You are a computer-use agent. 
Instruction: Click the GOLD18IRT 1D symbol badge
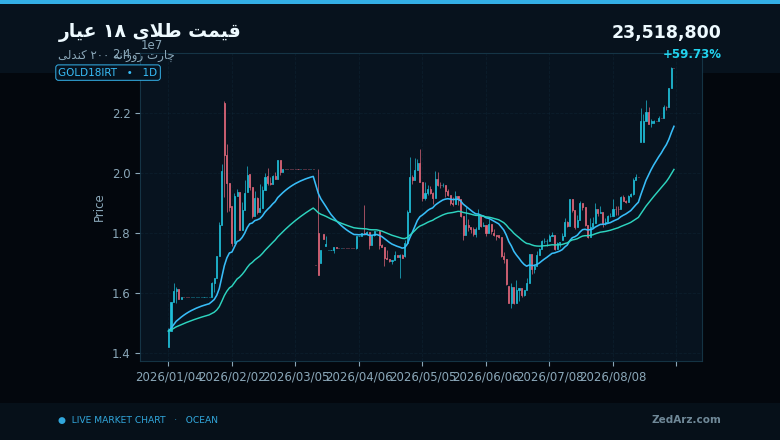coord(108,73)
